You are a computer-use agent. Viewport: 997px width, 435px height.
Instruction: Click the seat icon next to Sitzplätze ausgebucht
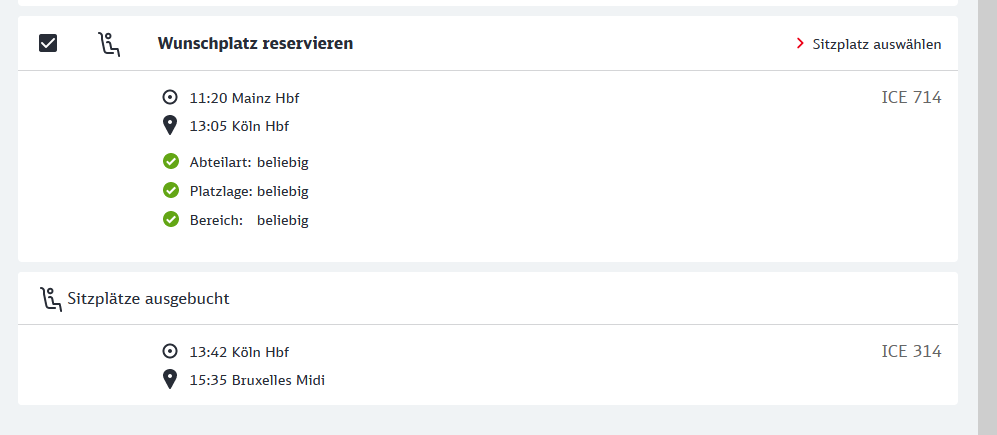coord(50,298)
